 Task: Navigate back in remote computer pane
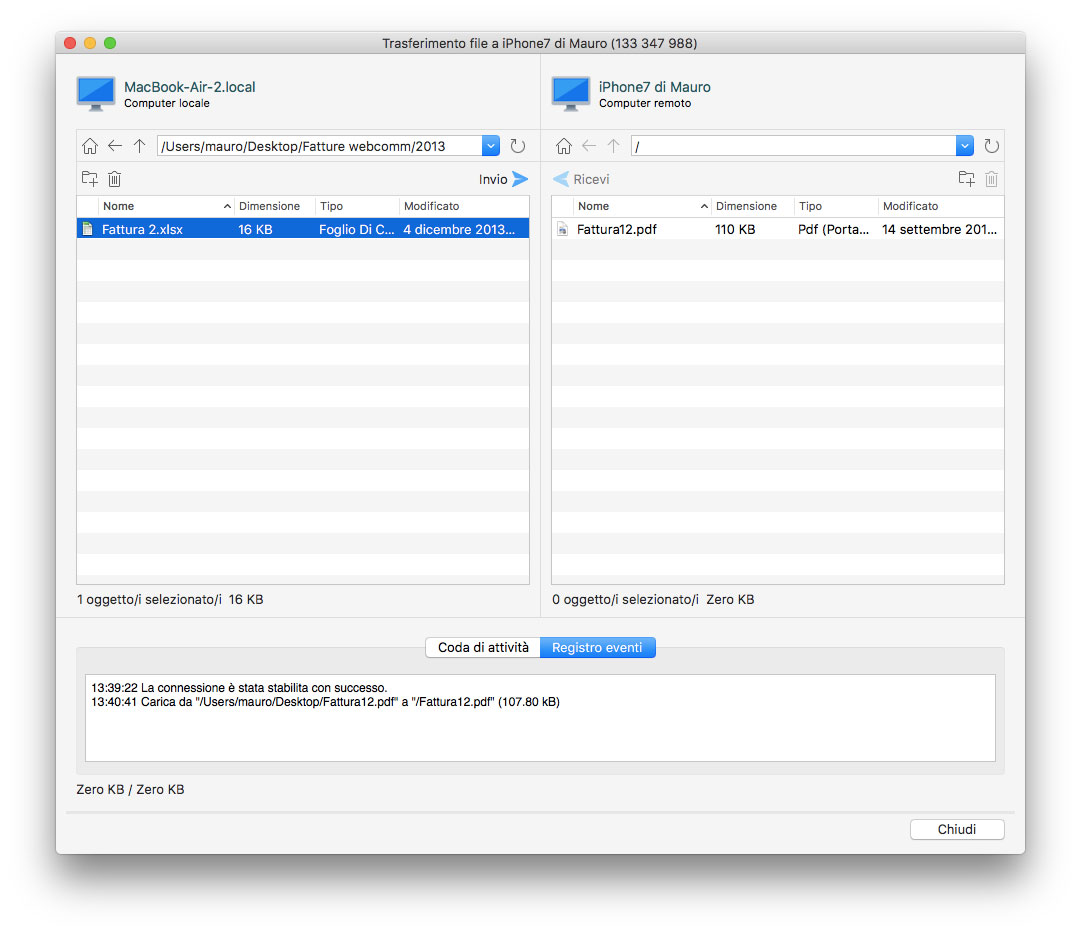point(589,146)
